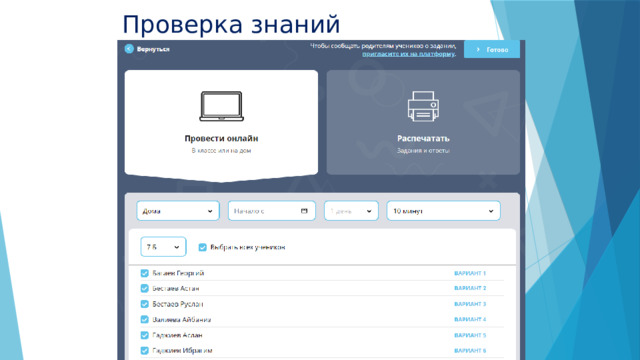Click the ВАРИАНТ 4 link
The image size is (640, 360).
tap(470, 319)
